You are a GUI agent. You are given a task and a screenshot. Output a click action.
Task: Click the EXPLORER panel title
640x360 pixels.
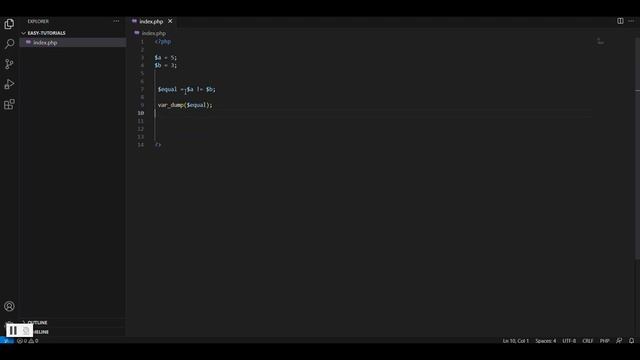pyautogui.click(x=38, y=21)
